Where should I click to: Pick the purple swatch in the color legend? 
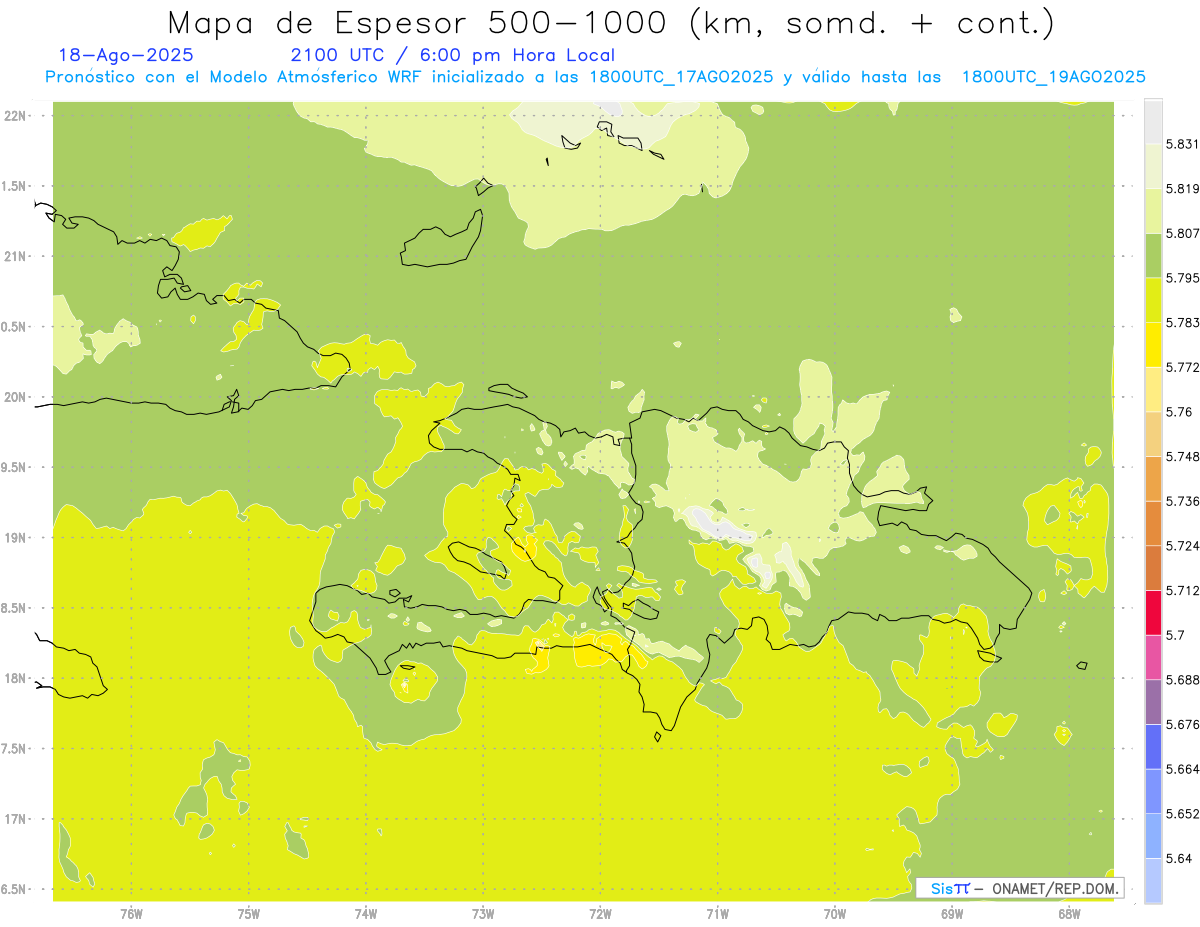1153,702
